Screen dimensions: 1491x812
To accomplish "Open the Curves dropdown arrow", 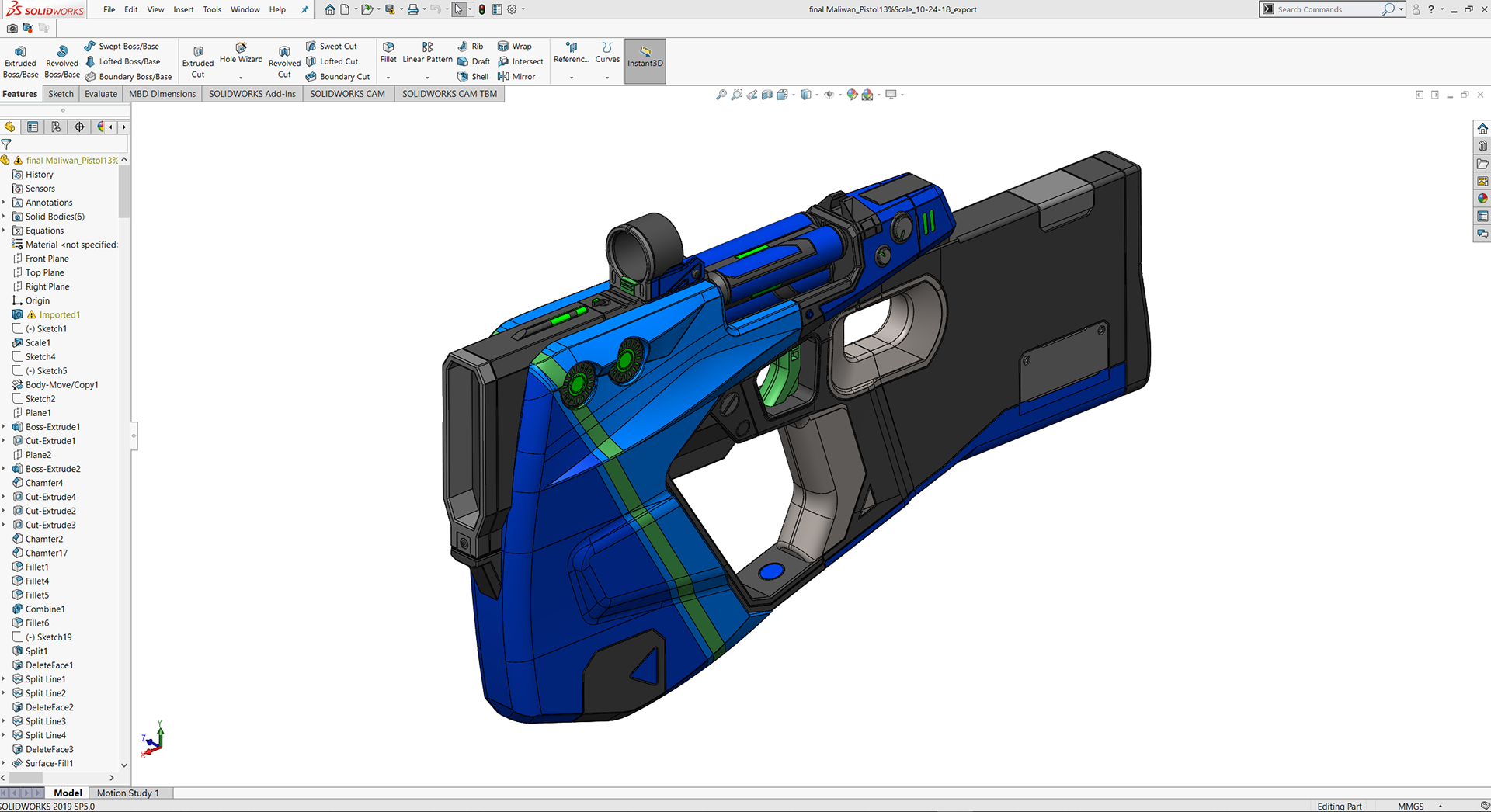I will [x=607, y=78].
